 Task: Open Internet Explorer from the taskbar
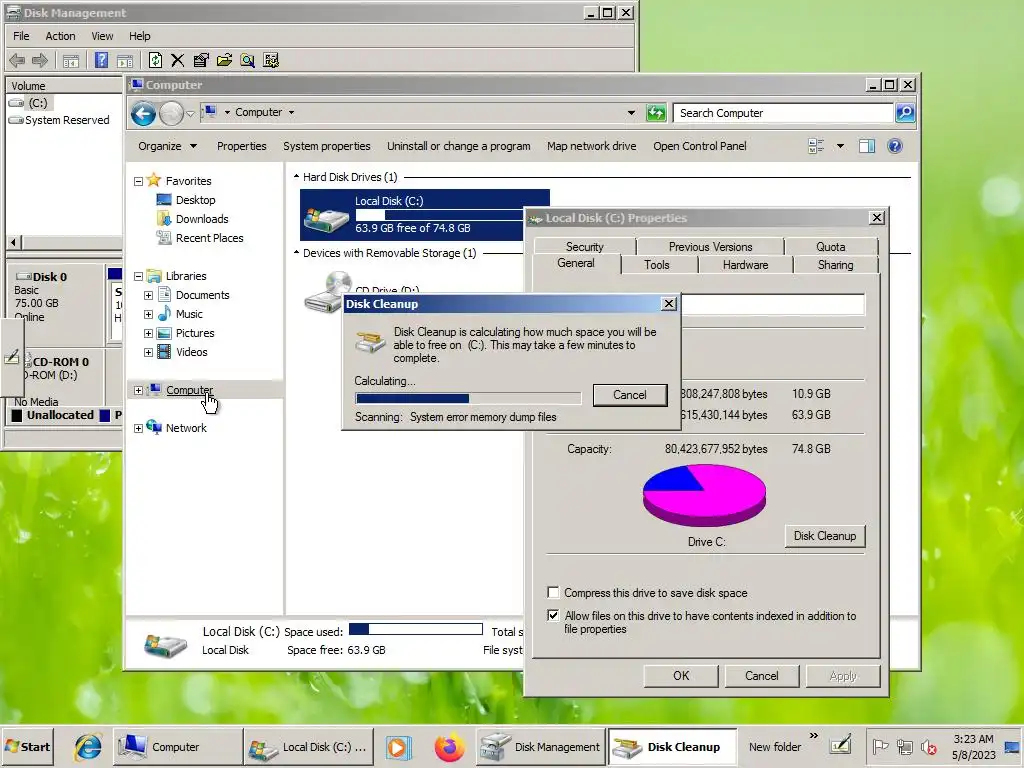click(x=88, y=746)
